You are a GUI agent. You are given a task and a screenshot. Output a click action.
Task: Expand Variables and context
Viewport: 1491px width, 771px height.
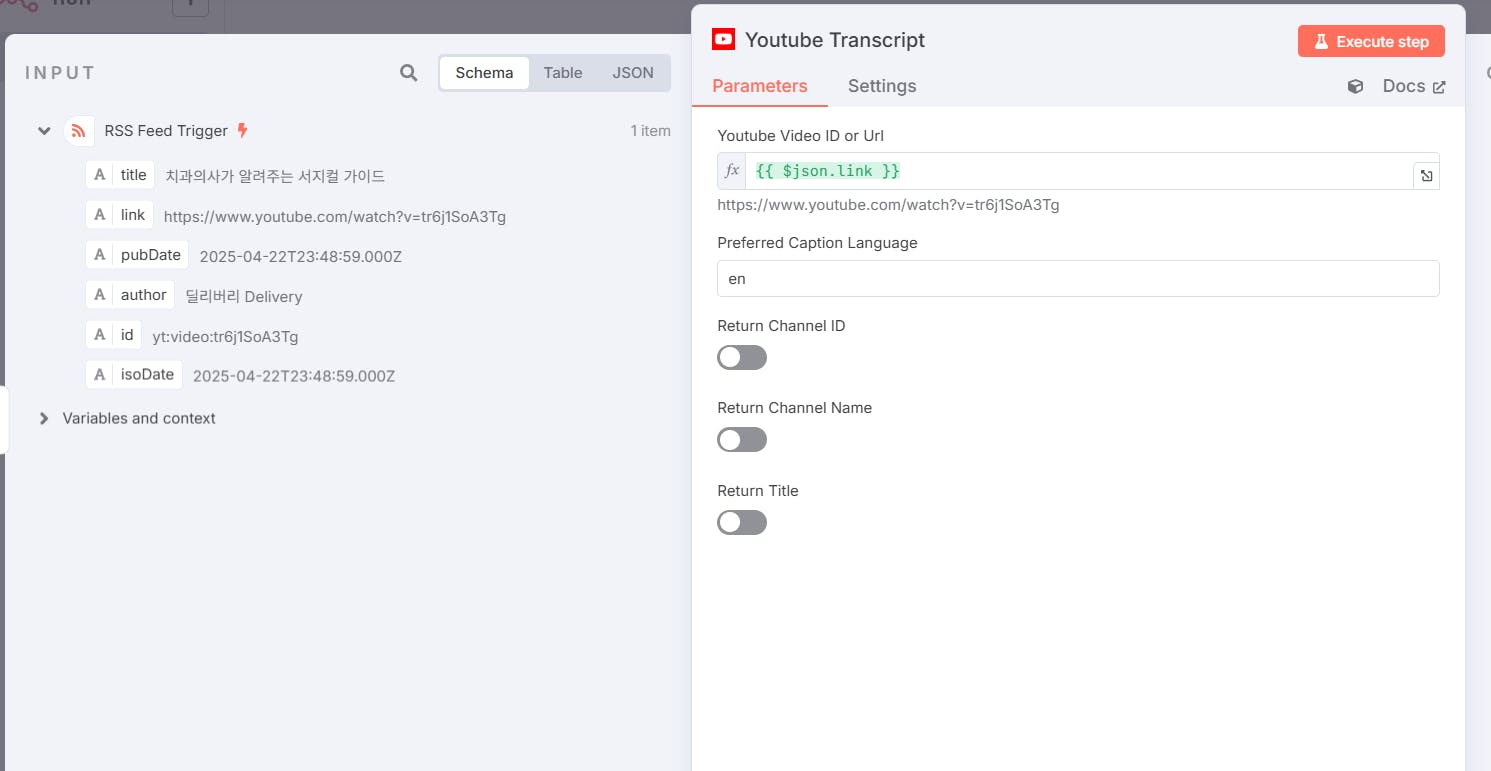tap(44, 418)
